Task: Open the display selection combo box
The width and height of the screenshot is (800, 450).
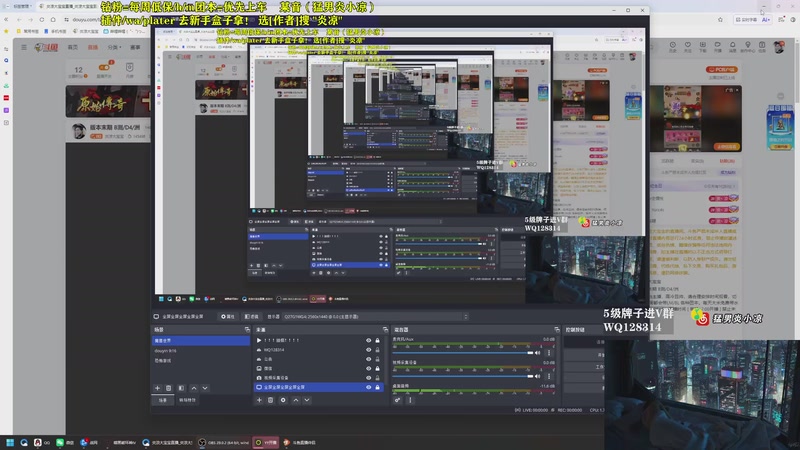Action: coord(376,317)
